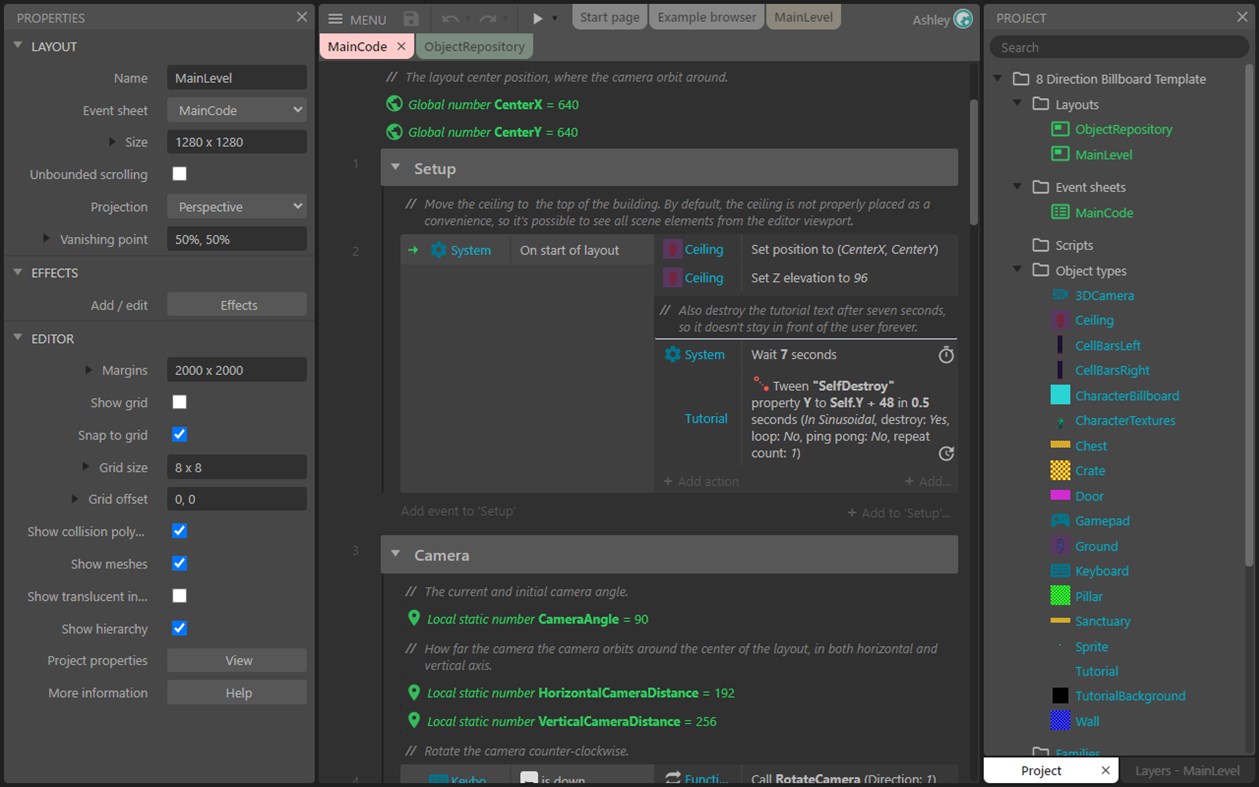
Task: Disable Snap to grid checkbox
Action: (179, 435)
